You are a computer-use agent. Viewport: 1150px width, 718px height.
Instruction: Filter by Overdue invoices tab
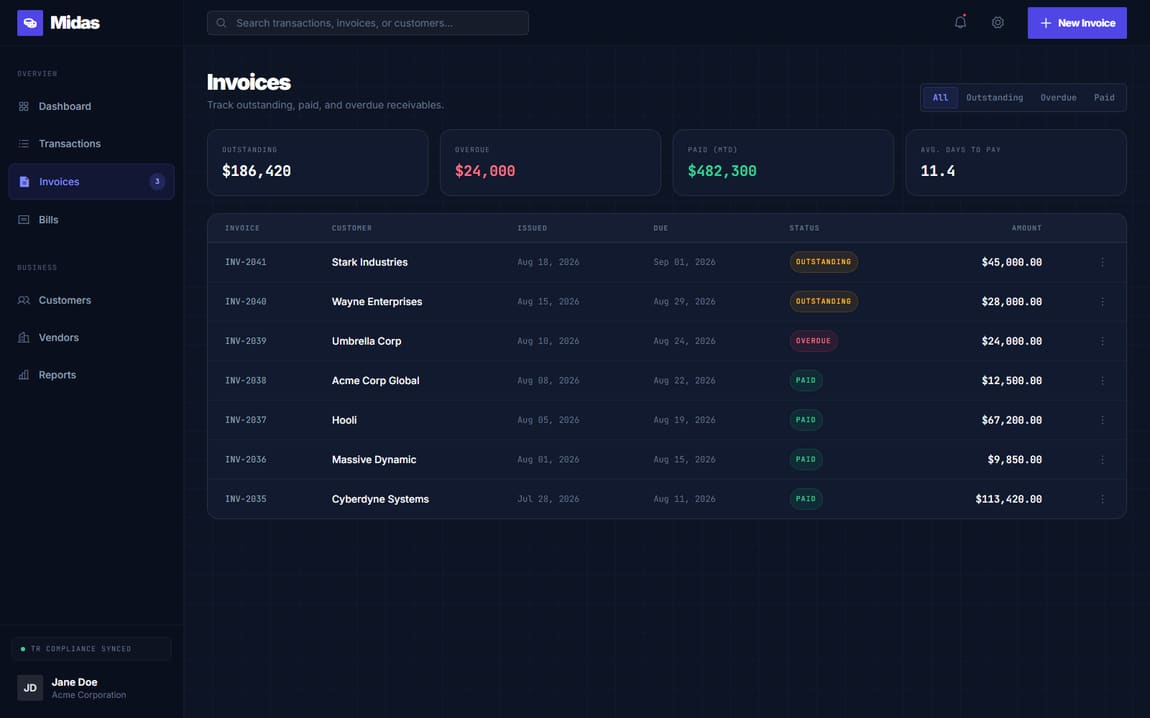[1058, 98]
